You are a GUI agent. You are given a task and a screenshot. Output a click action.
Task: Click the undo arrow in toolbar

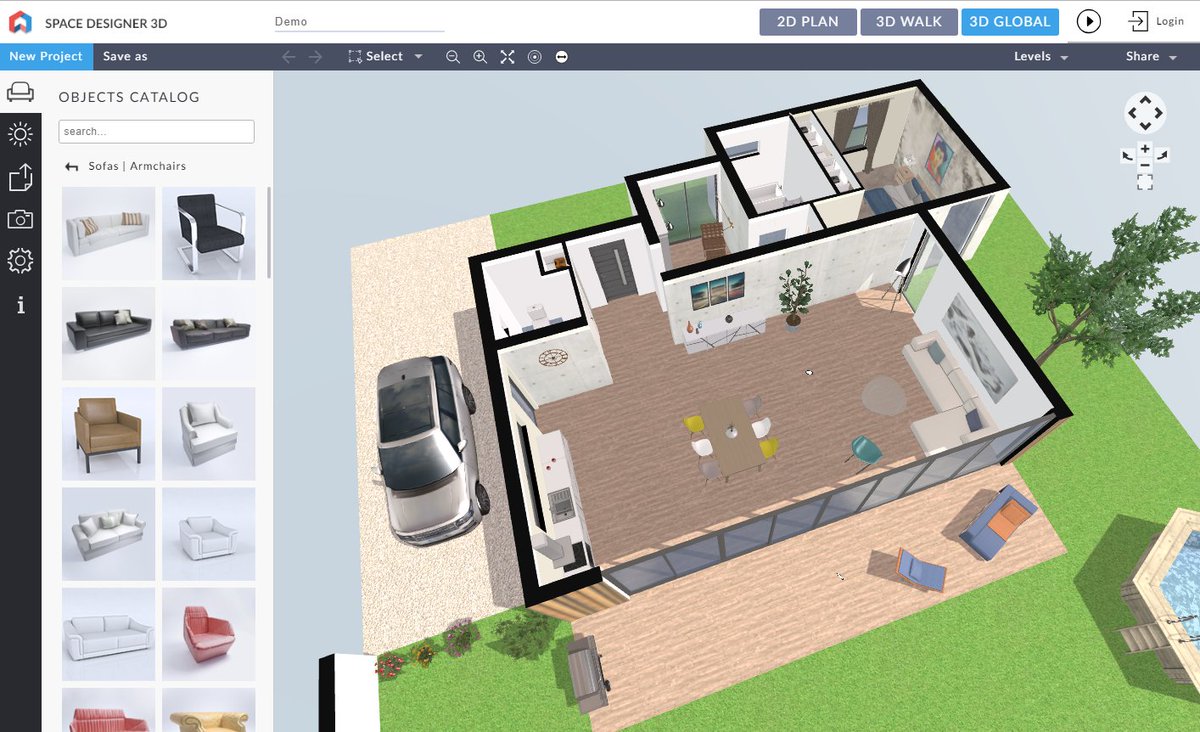pos(289,57)
